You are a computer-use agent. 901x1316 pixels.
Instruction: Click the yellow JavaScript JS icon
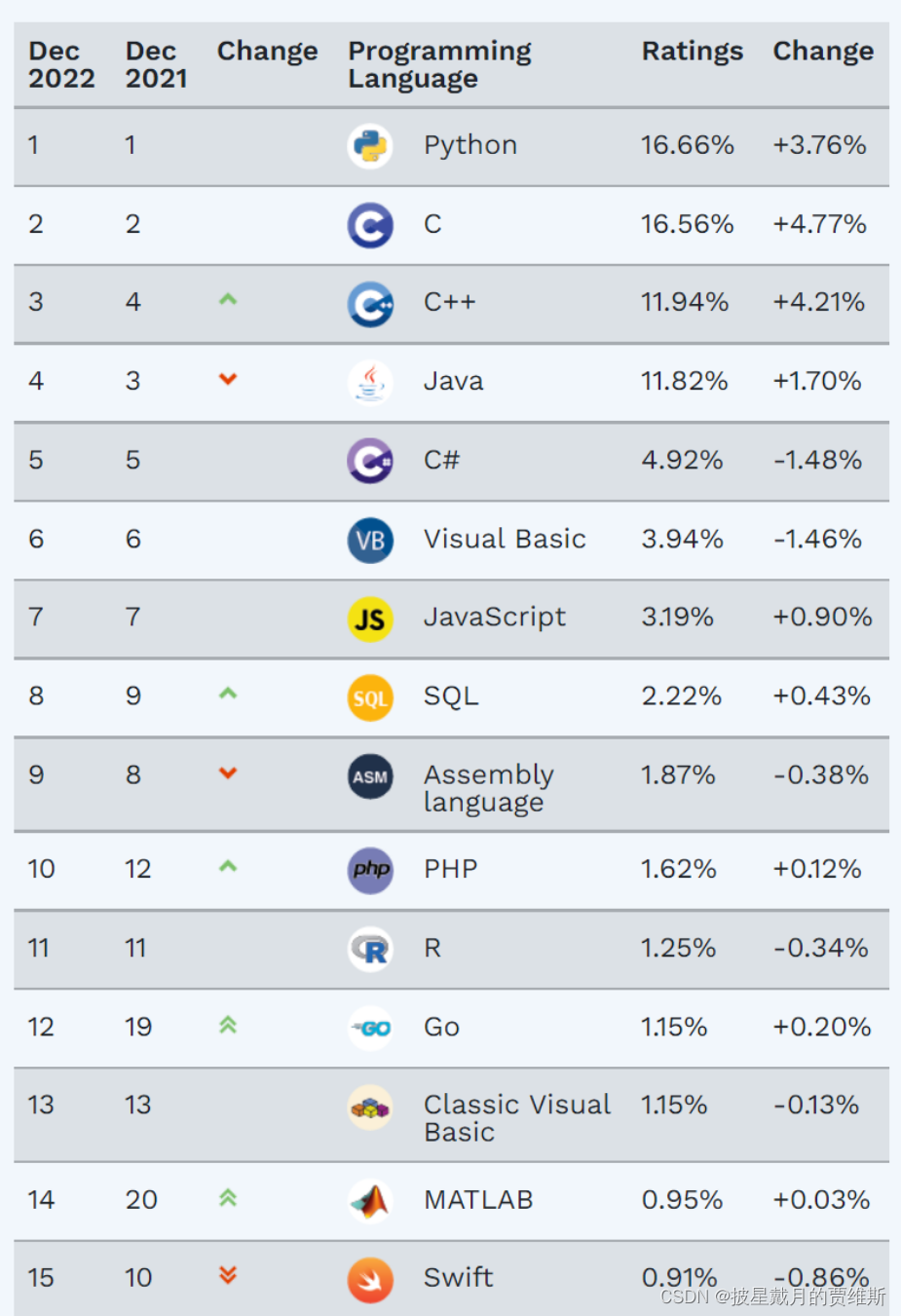pos(370,619)
